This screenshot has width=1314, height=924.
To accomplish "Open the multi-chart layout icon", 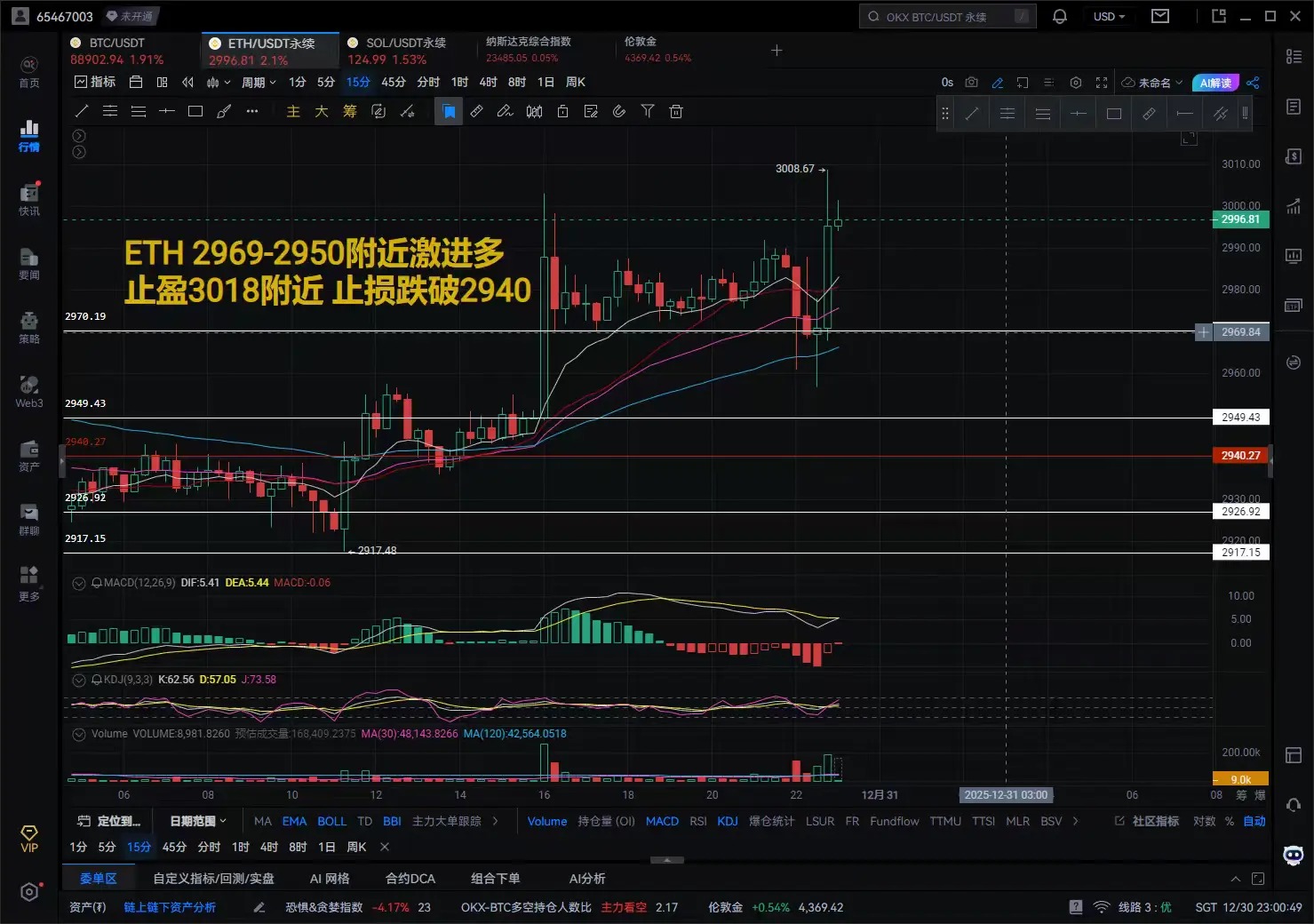I will 162,83.
